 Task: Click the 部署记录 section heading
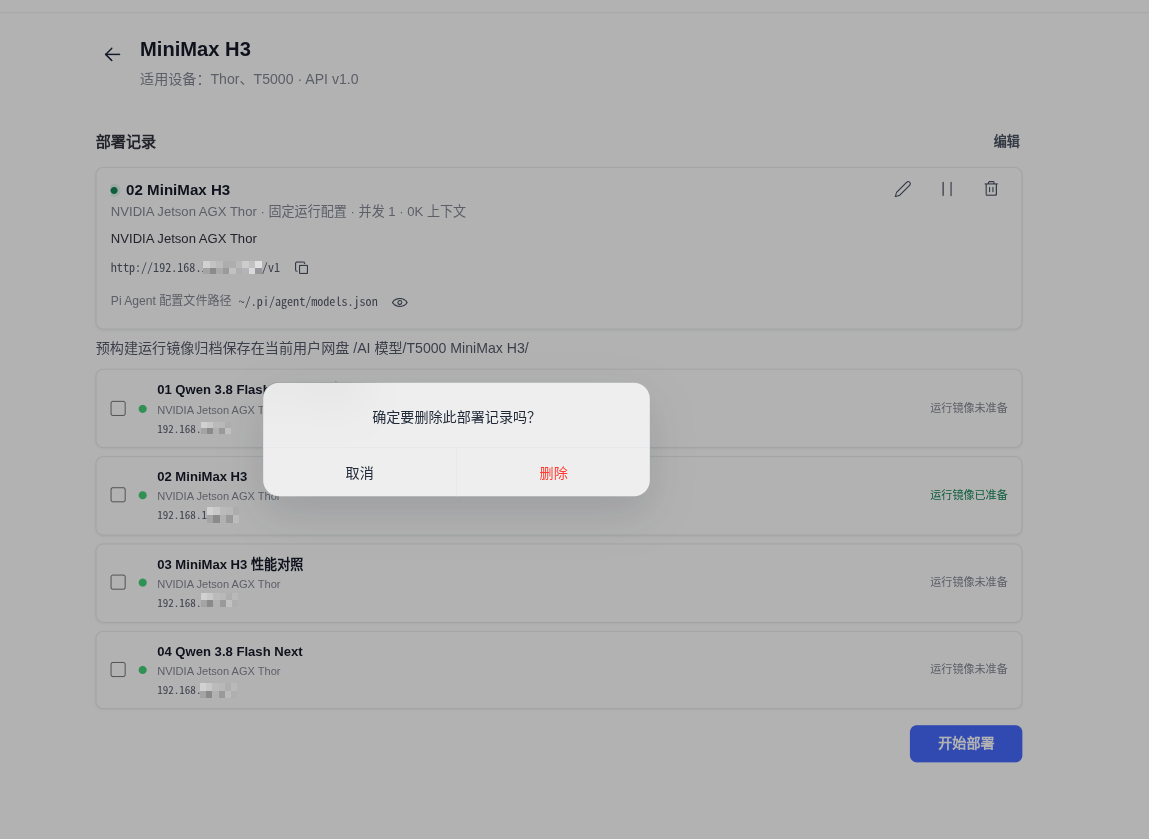click(126, 142)
